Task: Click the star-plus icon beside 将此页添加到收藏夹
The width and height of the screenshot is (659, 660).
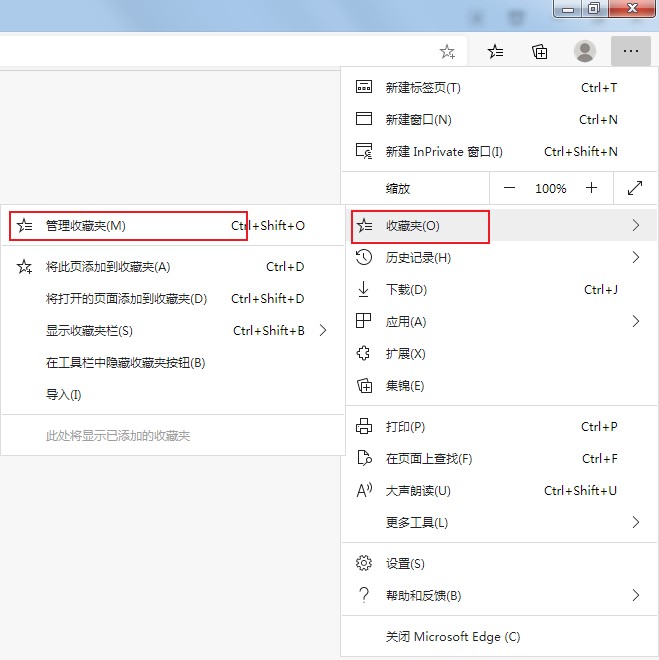Action: pos(24,266)
